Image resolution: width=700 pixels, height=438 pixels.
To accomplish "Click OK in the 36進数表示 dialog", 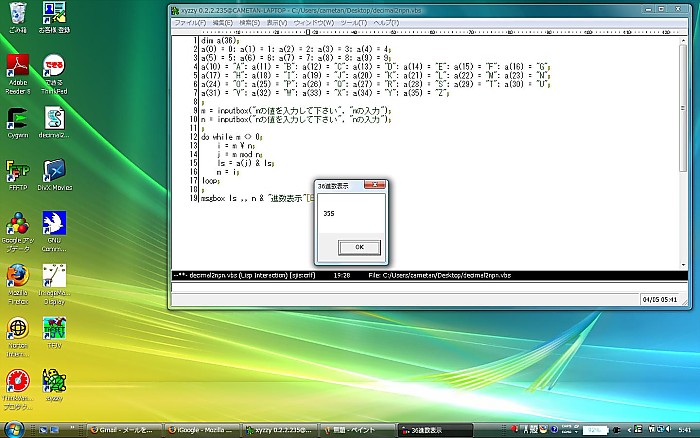I will [x=359, y=247].
